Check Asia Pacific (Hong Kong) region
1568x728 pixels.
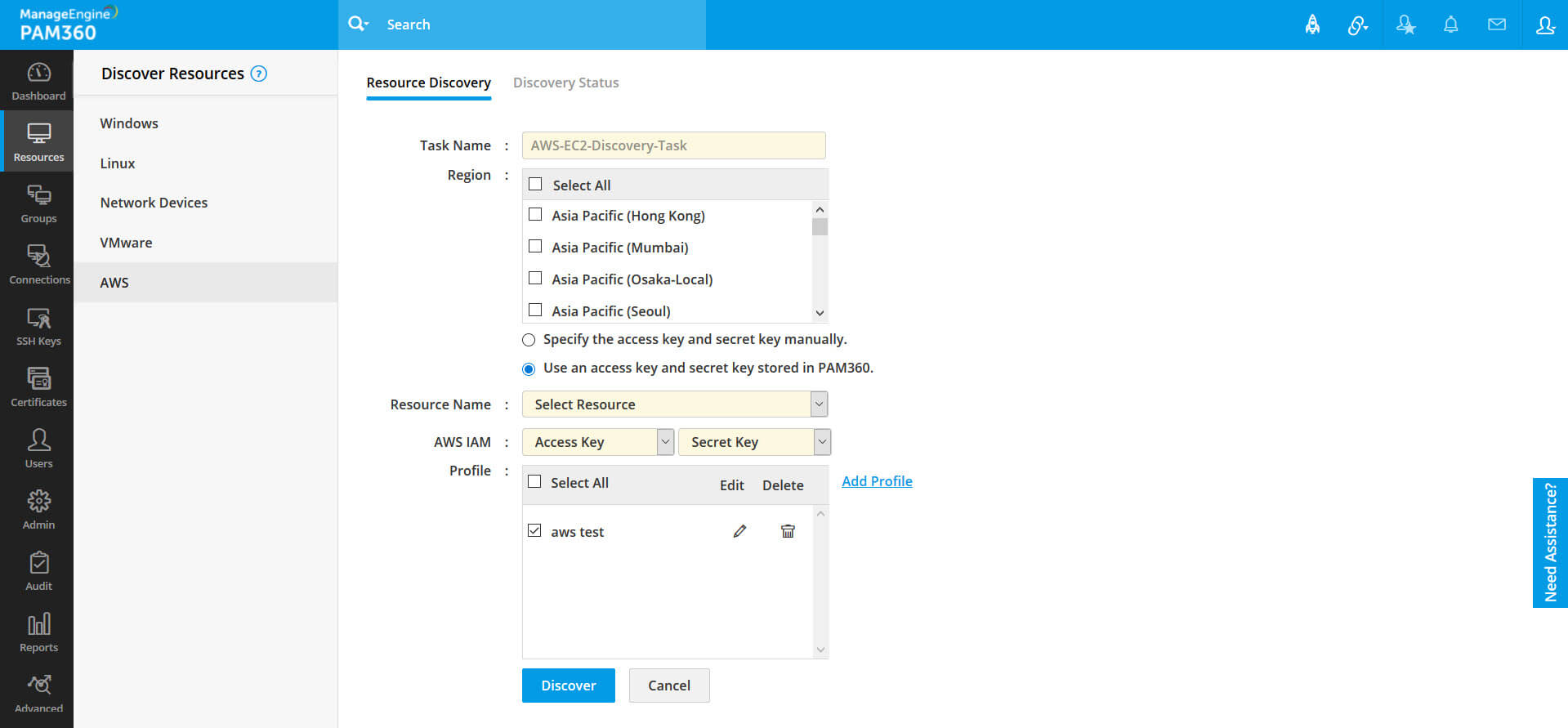click(535, 215)
